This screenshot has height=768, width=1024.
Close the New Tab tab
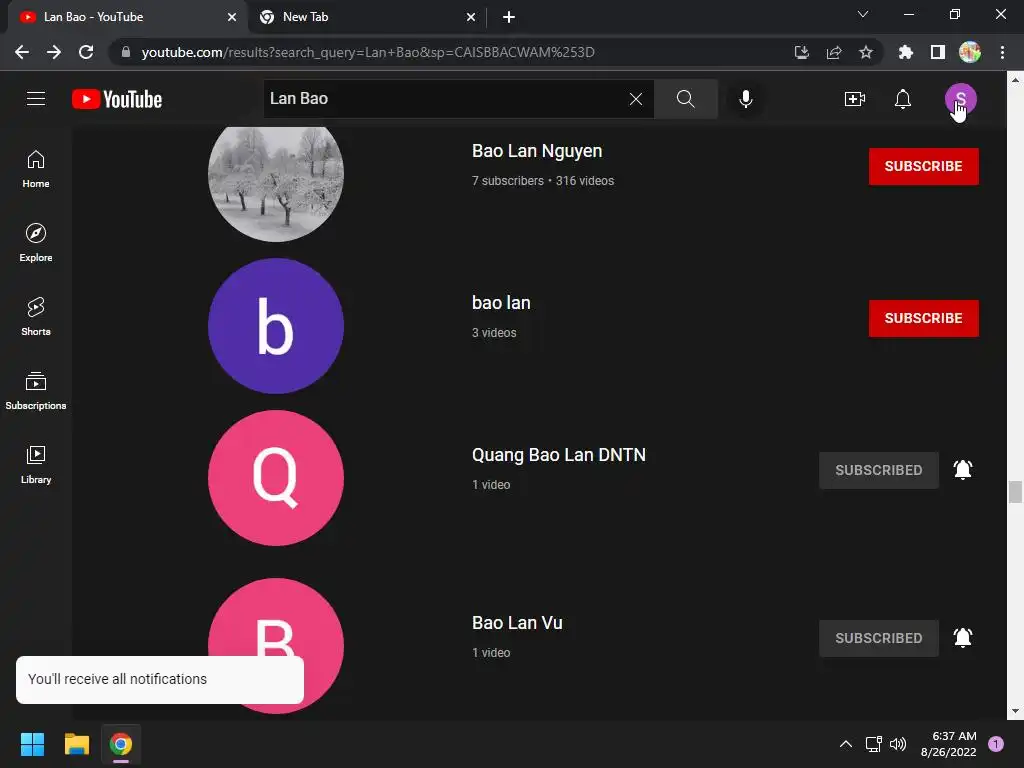point(471,17)
